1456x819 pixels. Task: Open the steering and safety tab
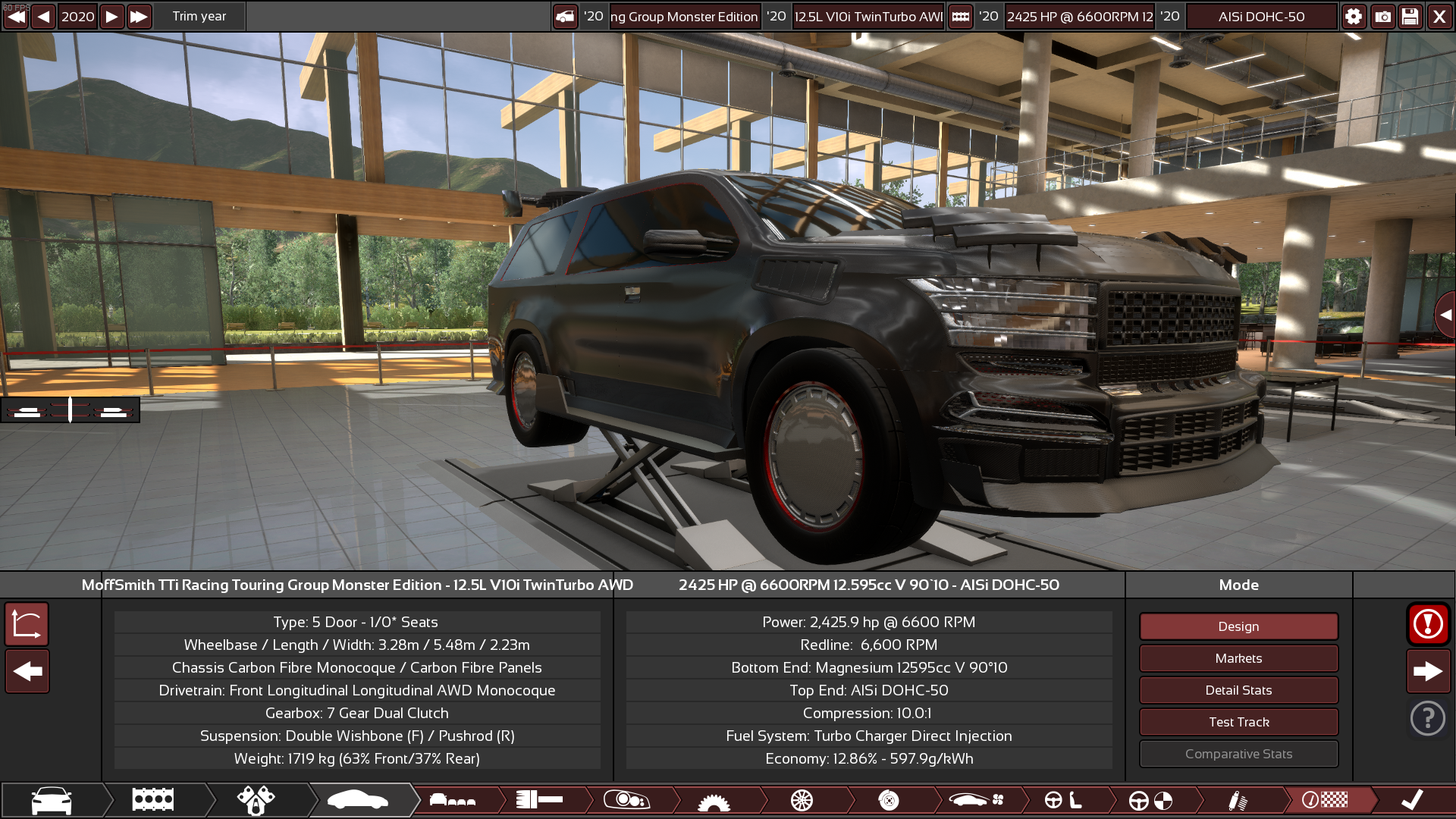click(1150, 800)
